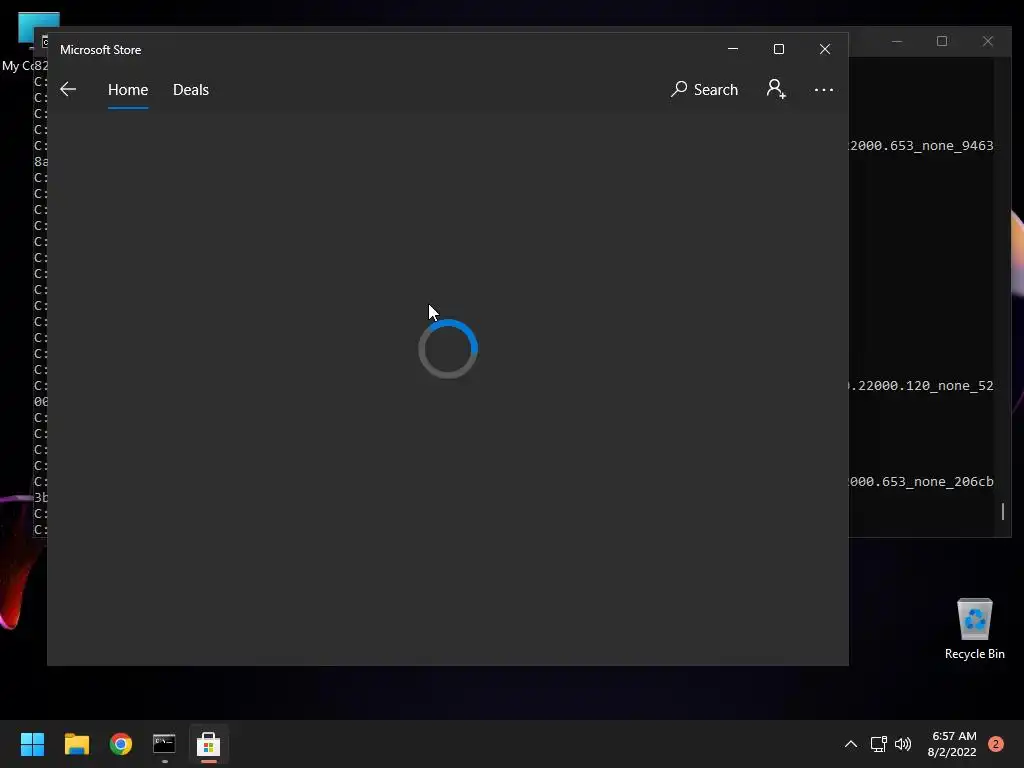Image resolution: width=1024 pixels, height=768 pixels.
Task: Open the volume speaker tray icon
Action: [903, 744]
